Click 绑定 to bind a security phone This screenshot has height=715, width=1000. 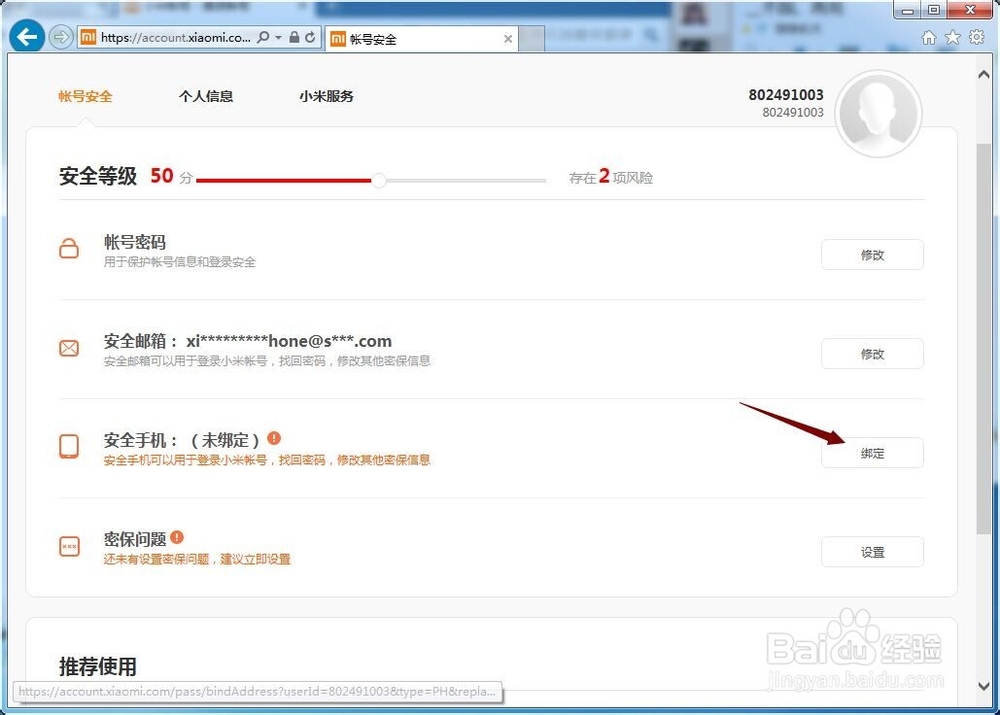872,452
